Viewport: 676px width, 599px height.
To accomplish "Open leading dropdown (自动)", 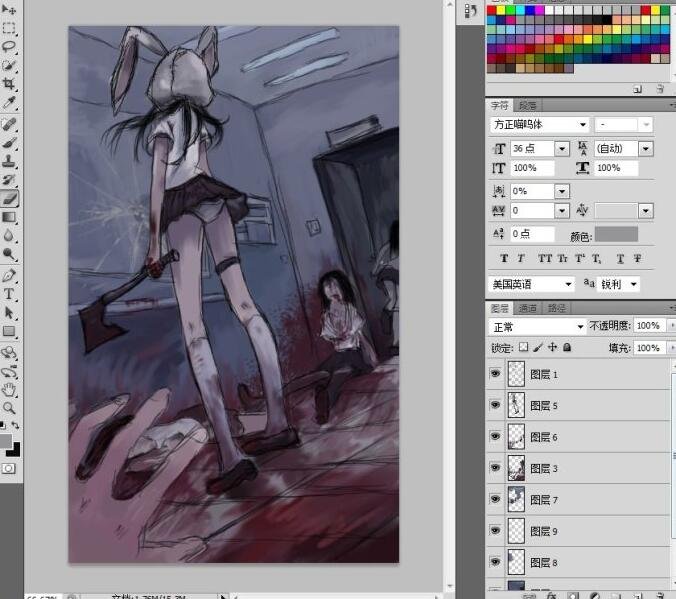I will pyautogui.click(x=646, y=149).
